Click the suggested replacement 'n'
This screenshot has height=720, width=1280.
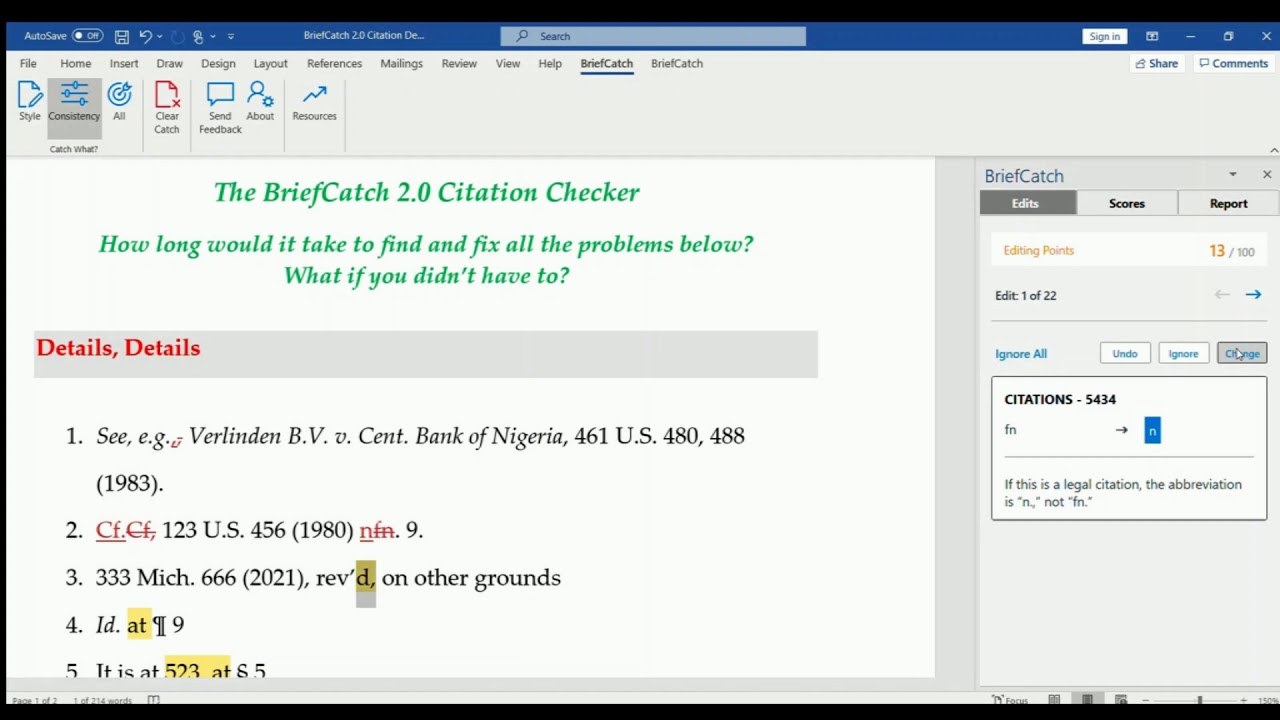pos(1152,431)
